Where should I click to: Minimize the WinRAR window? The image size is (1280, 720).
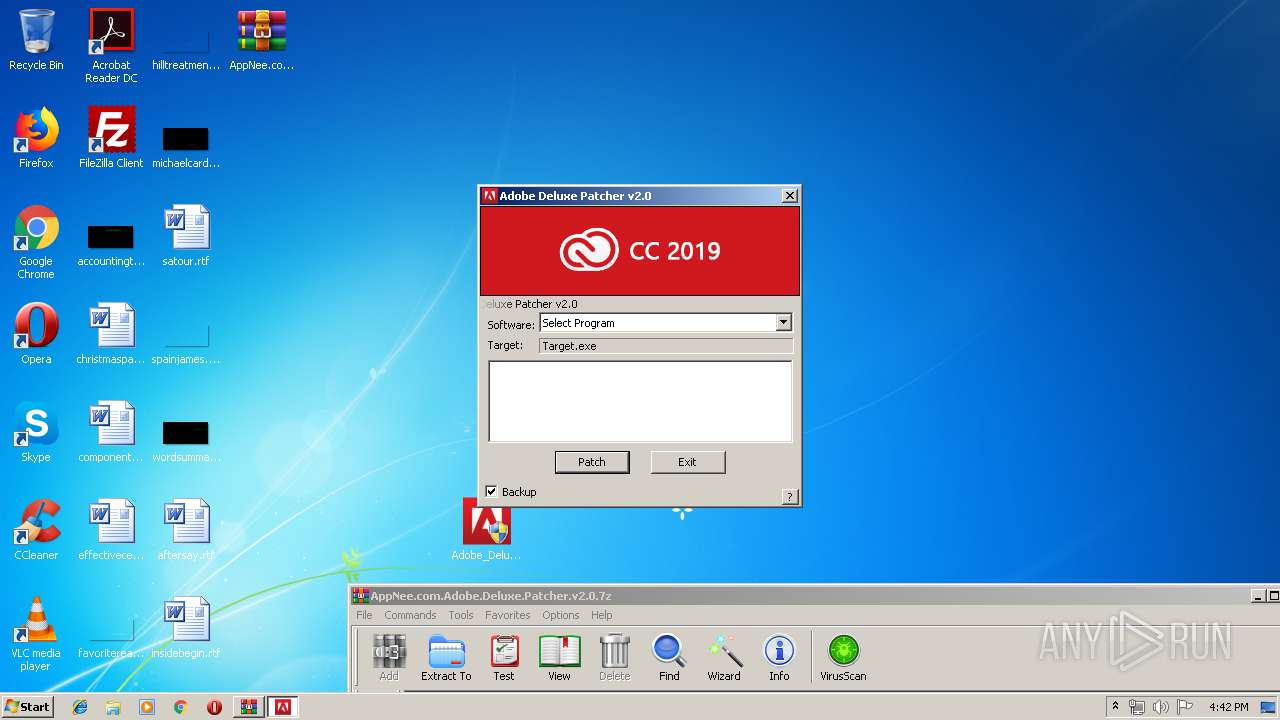(x=1258, y=596)
